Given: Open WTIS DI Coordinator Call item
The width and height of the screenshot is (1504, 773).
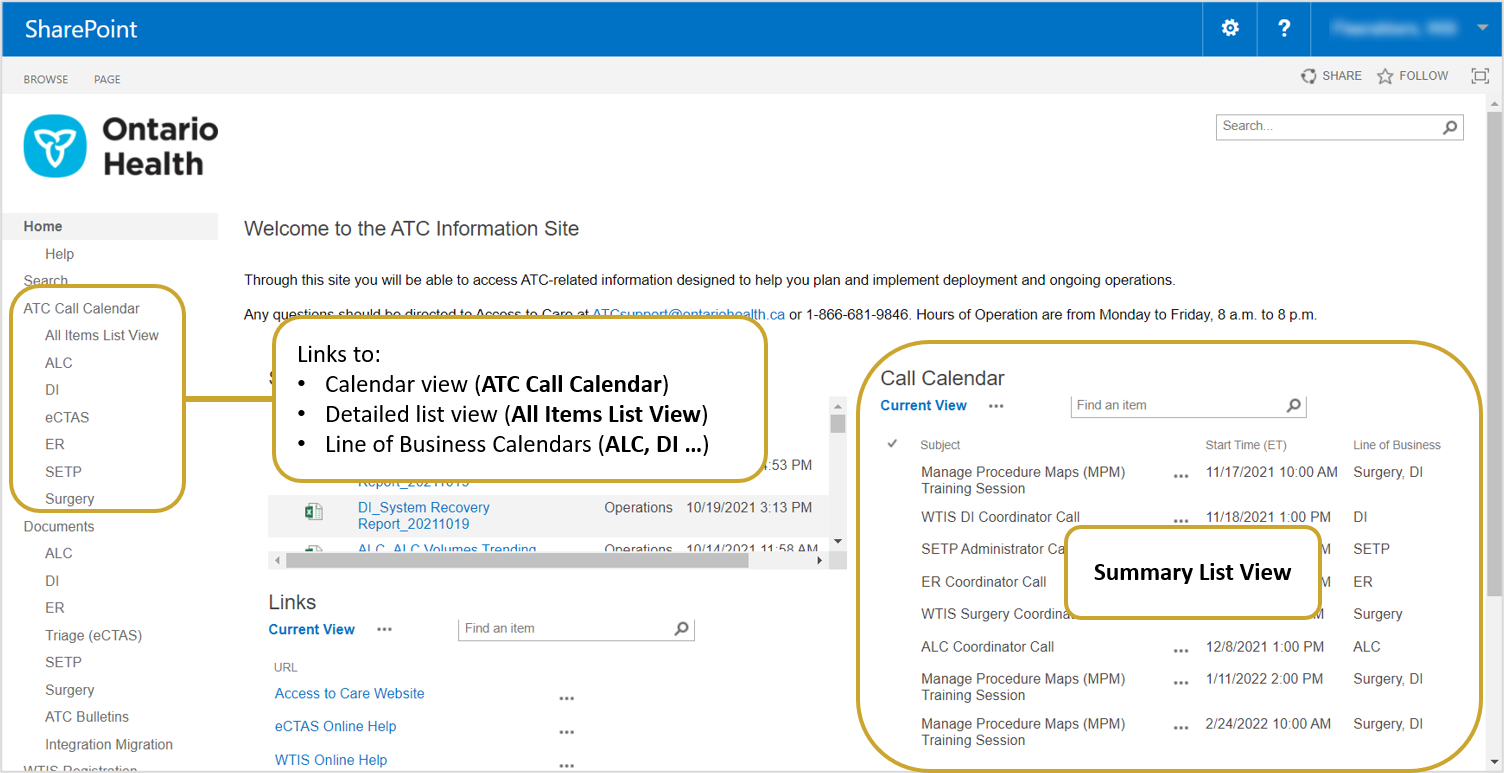Looking at the screenshot, I should coord(1000,517).
